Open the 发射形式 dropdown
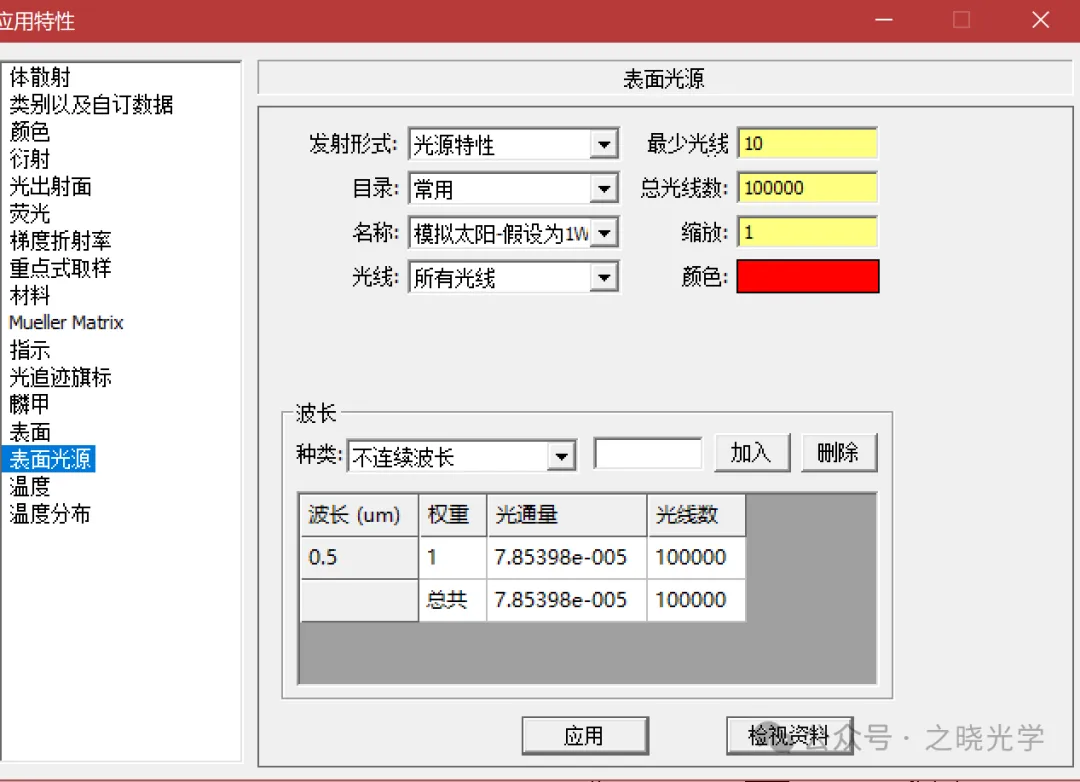 coord(603,146)
